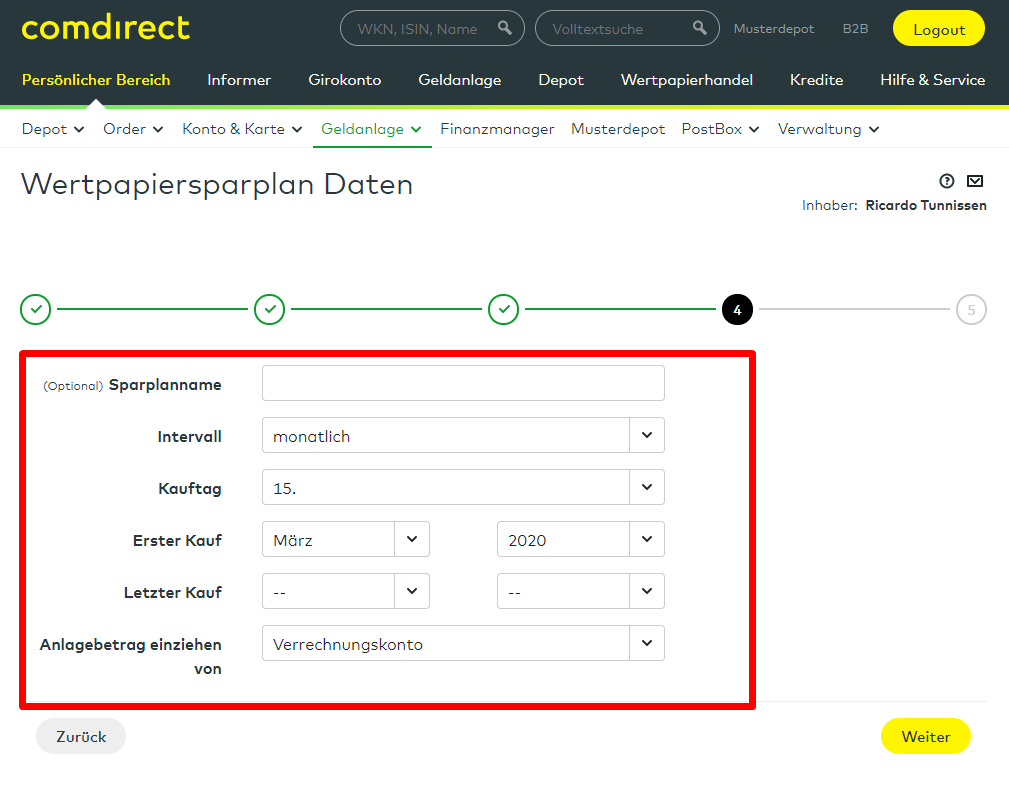Click the yellow Logout button
Viewport: 1009px width, 804px height.
[x=939, y=28]
